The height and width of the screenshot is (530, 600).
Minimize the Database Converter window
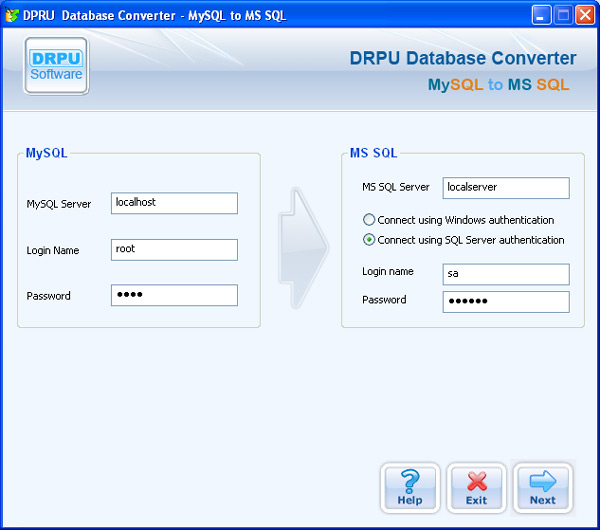[541, 15]
